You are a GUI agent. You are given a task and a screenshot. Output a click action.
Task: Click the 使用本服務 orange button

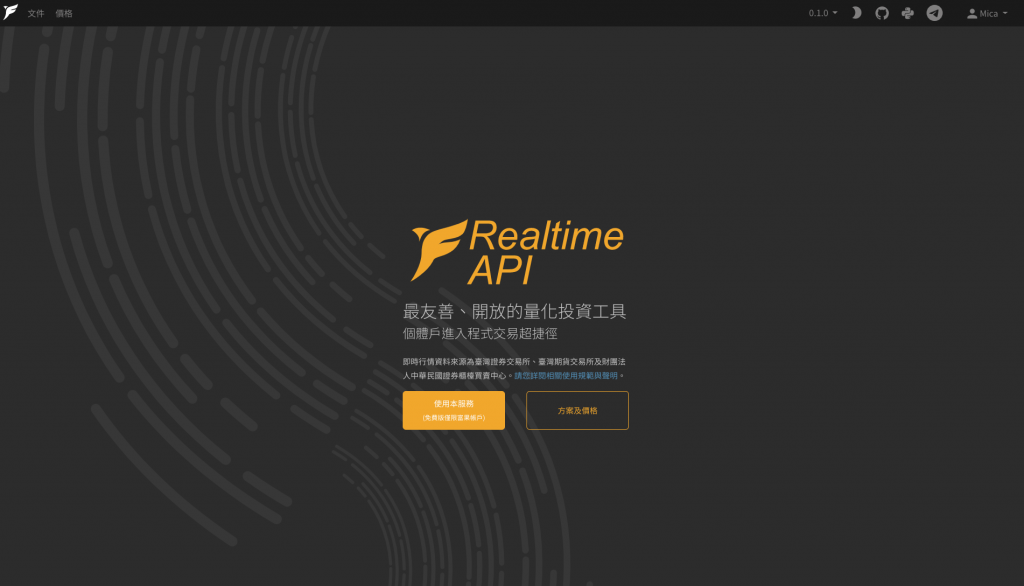coord(454,410)
